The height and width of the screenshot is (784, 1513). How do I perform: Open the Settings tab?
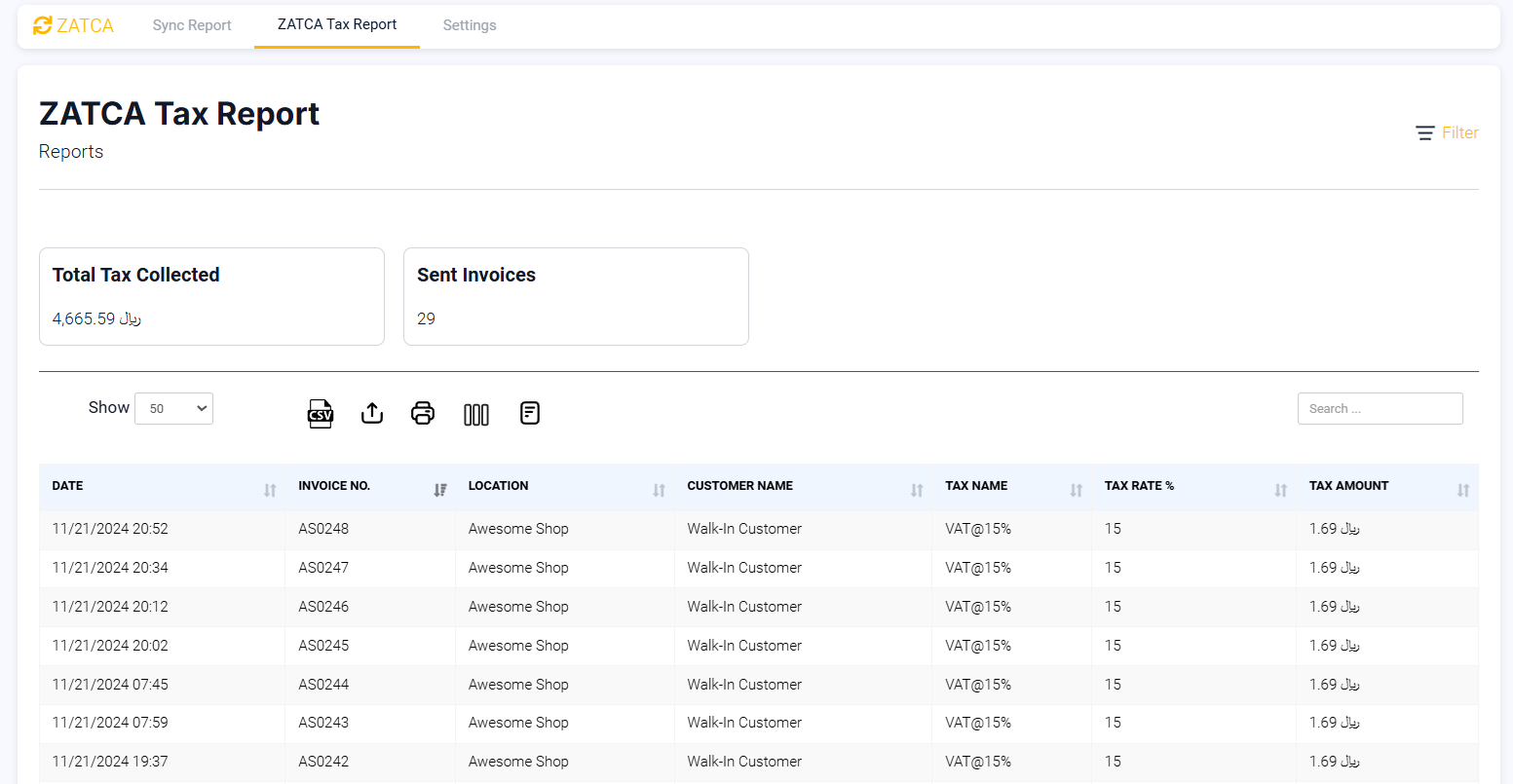[469, 24]
